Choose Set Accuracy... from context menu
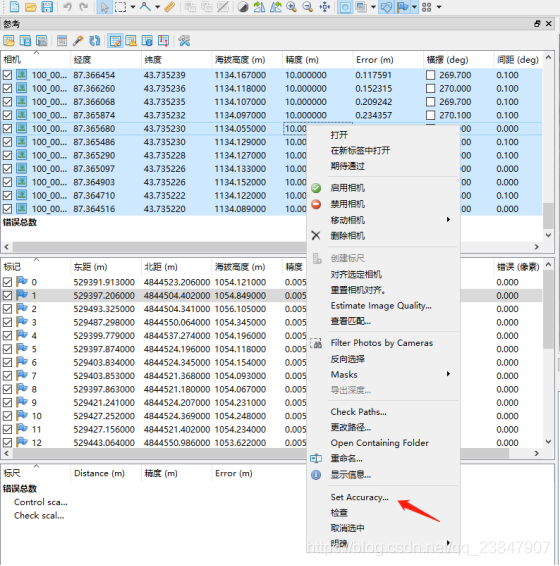The image size is (560, 566). coord(360,497)
